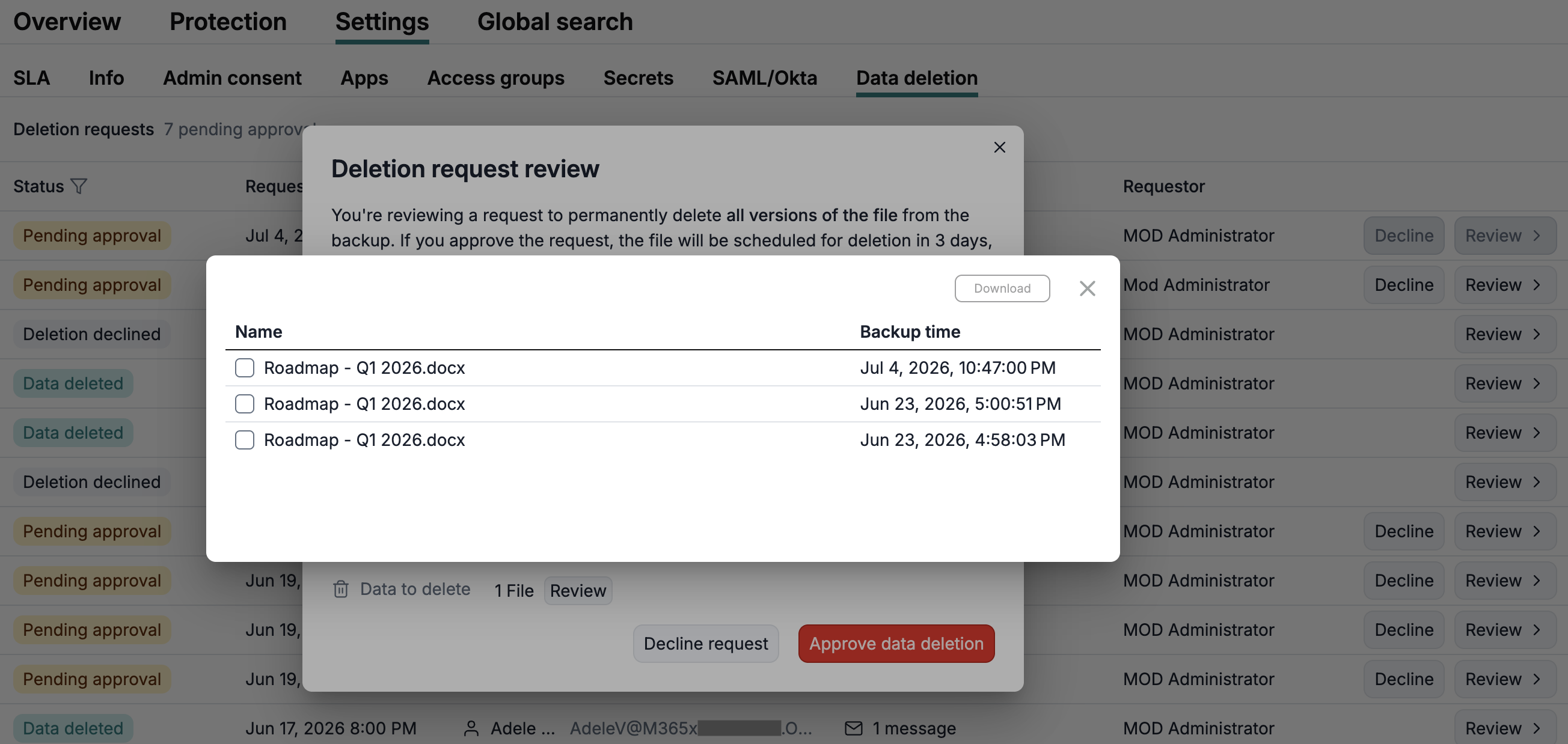Click the Download button
Screen dimensions: 1568x744
point(1002,288)
